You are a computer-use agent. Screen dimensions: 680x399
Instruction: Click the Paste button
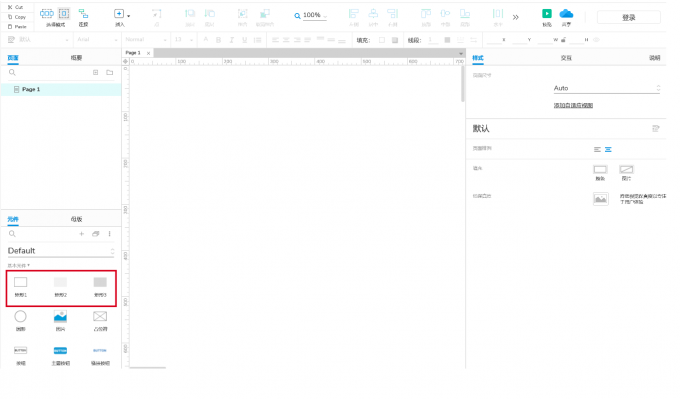click(17, 26)
